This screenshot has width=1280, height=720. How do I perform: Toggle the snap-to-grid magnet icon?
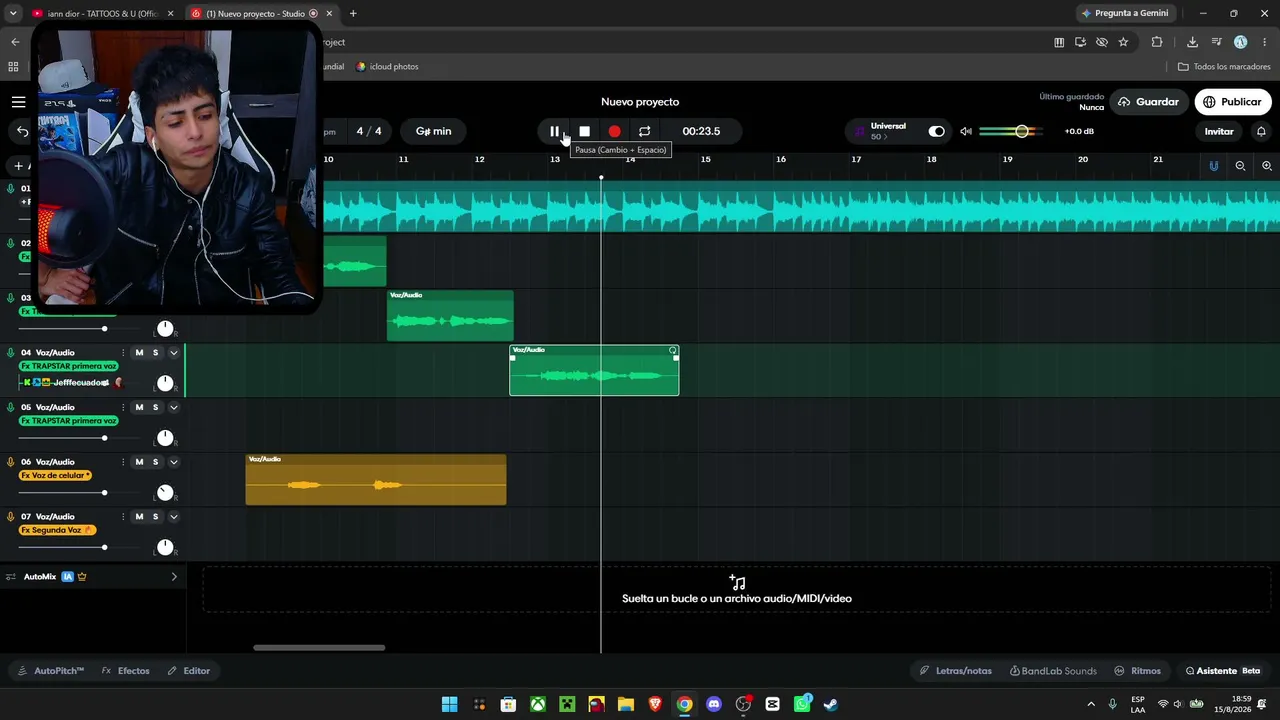(1214, 166)
